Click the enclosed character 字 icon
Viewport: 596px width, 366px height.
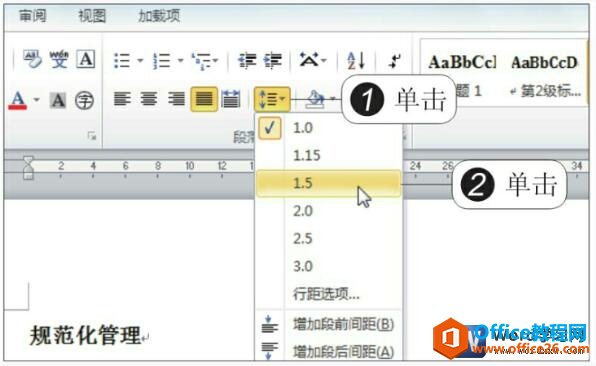pyautogui.click(x=84, y=101)
